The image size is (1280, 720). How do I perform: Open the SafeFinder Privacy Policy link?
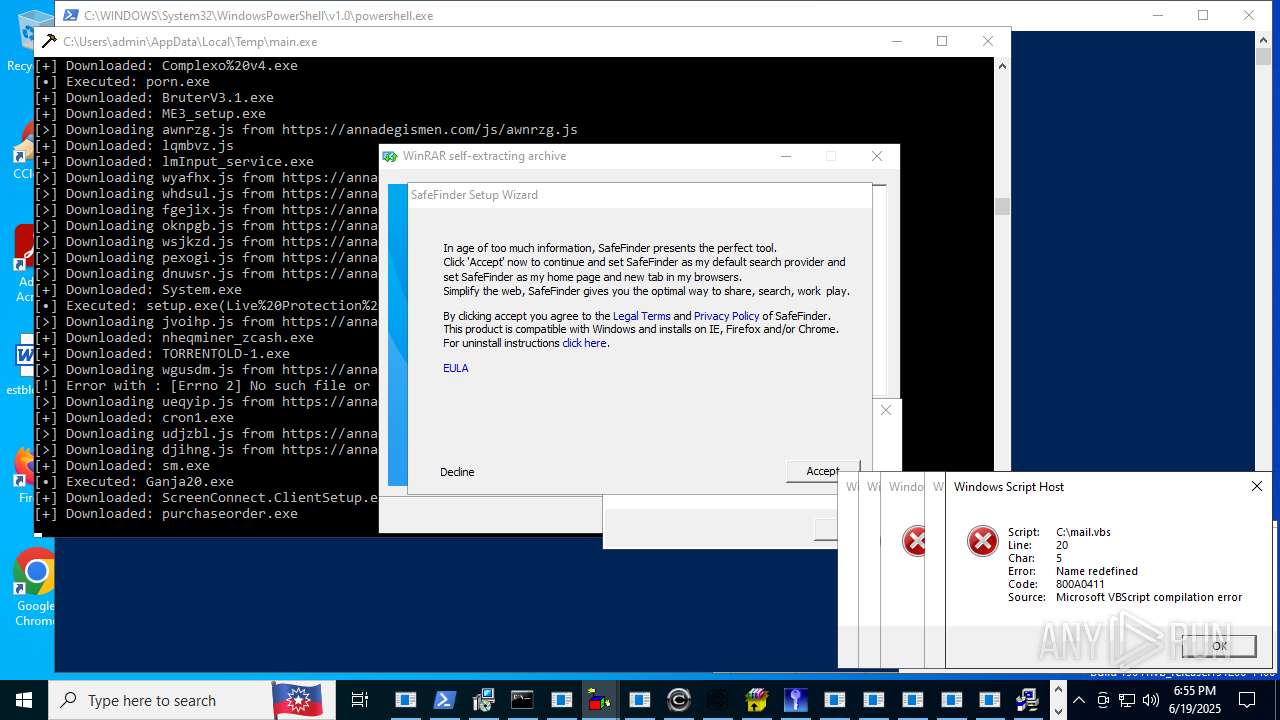point(727,316)
